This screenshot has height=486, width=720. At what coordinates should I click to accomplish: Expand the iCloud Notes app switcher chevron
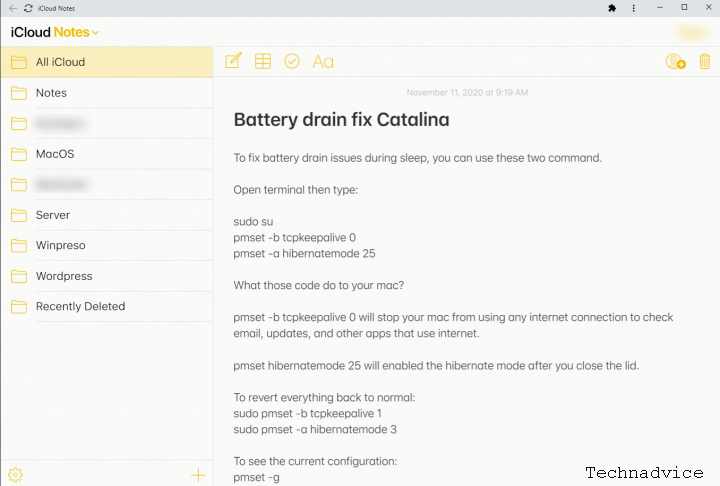tap(96, 33)
